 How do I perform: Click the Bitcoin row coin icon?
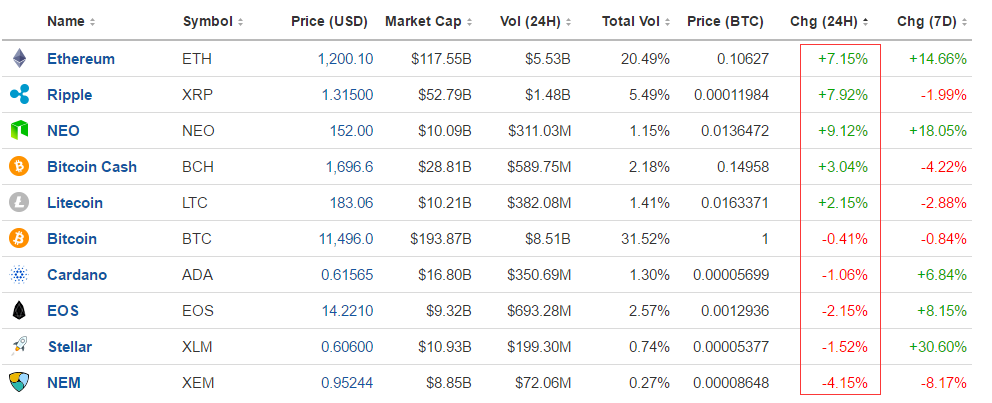click(x=19, y=239)
